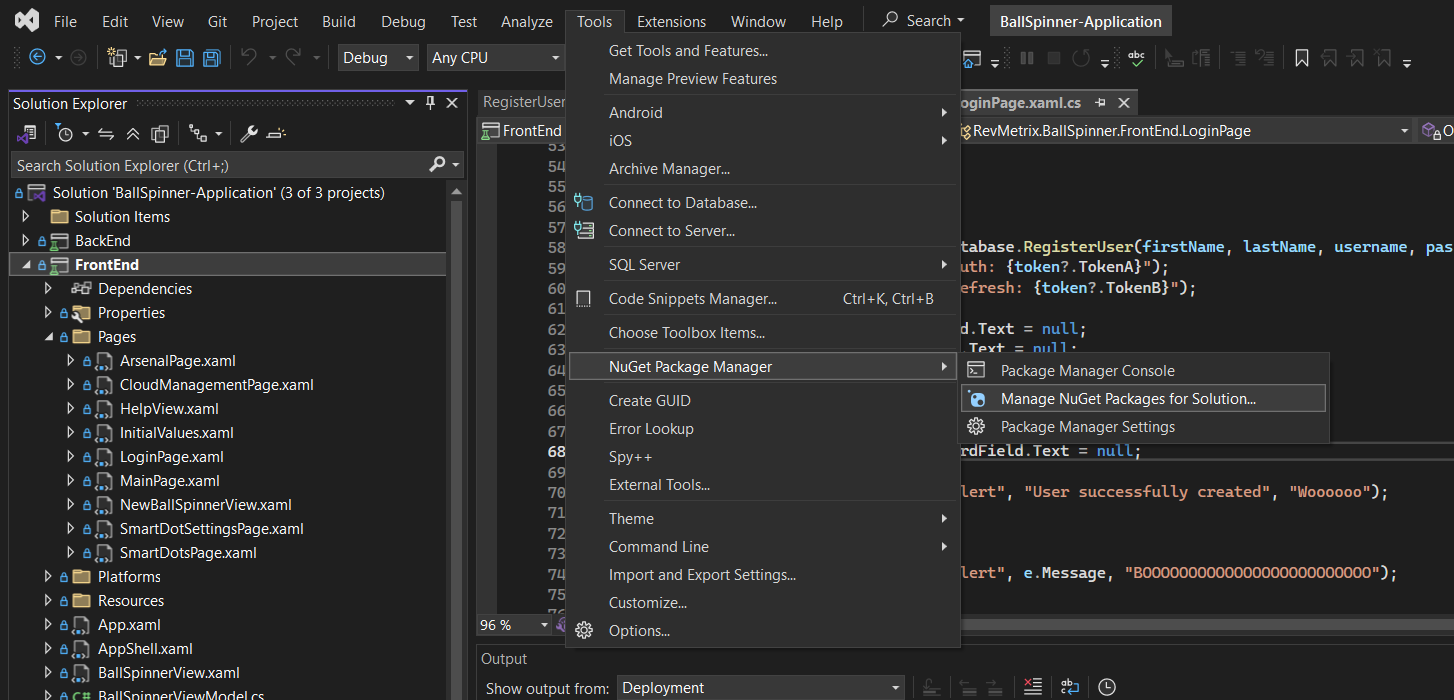Click the New Project icon in toolbar
The image size is (1454, 700).
coord(118,58)
